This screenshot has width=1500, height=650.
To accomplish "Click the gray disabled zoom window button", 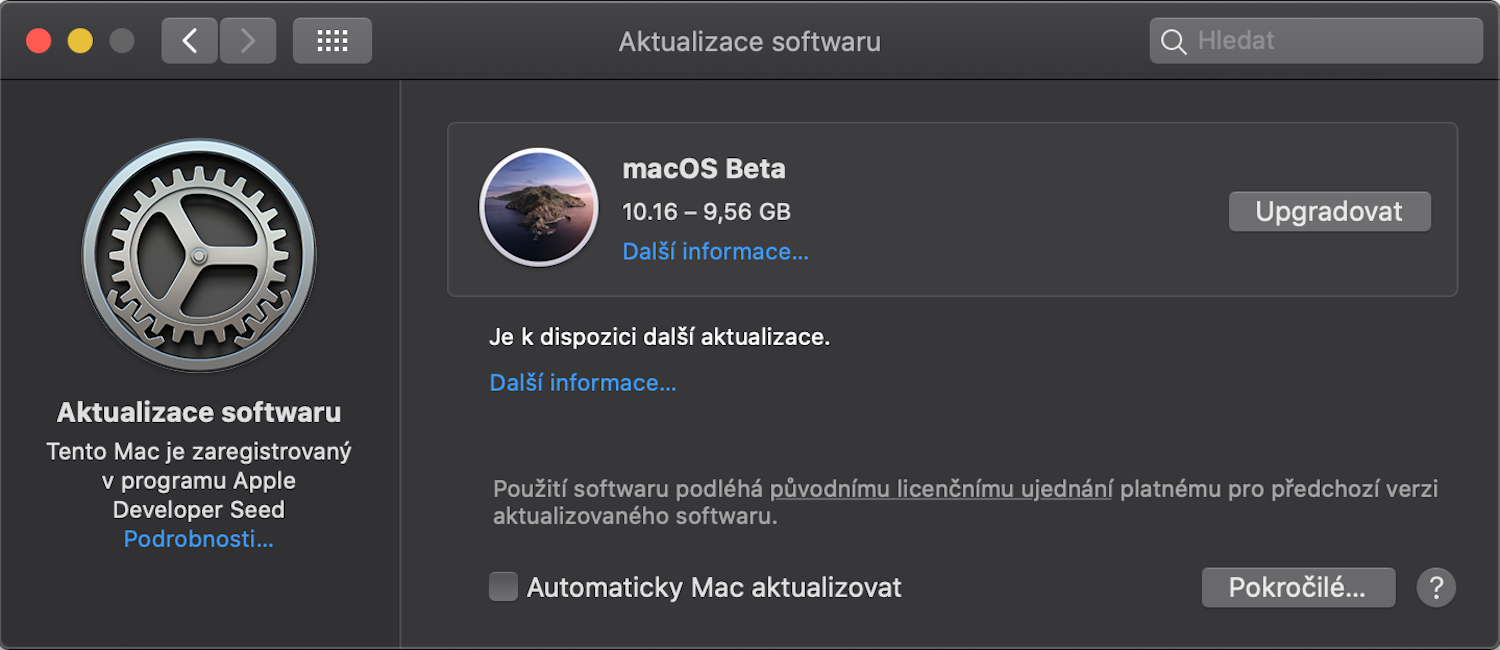I will point(122,41).
